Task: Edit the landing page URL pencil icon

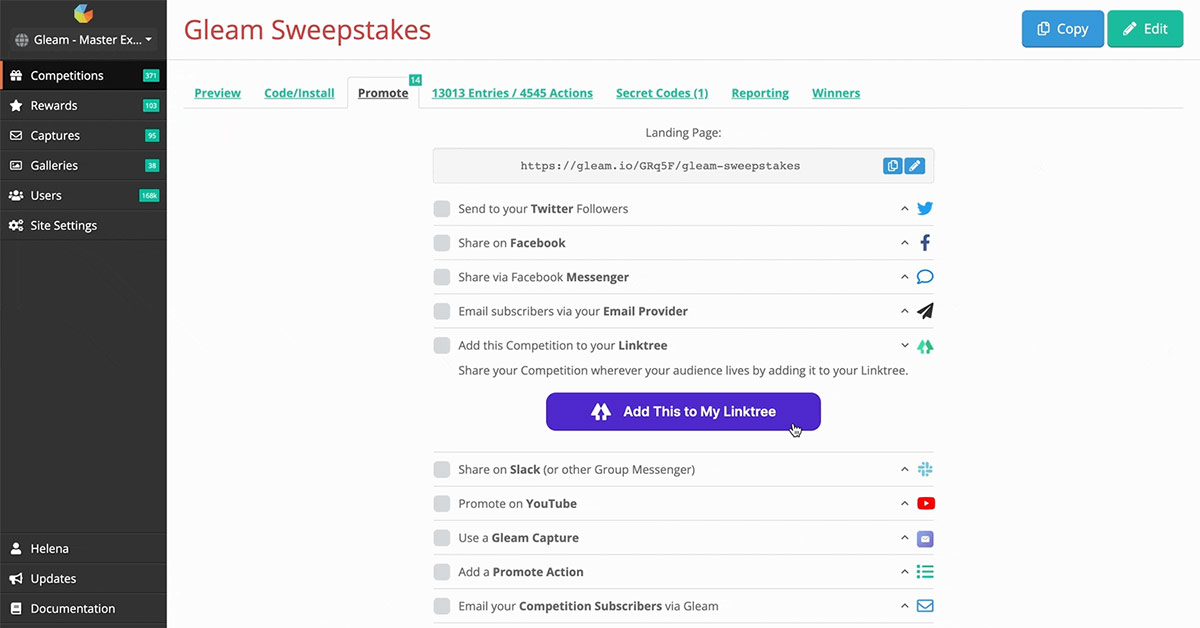Action: (914, 166)
